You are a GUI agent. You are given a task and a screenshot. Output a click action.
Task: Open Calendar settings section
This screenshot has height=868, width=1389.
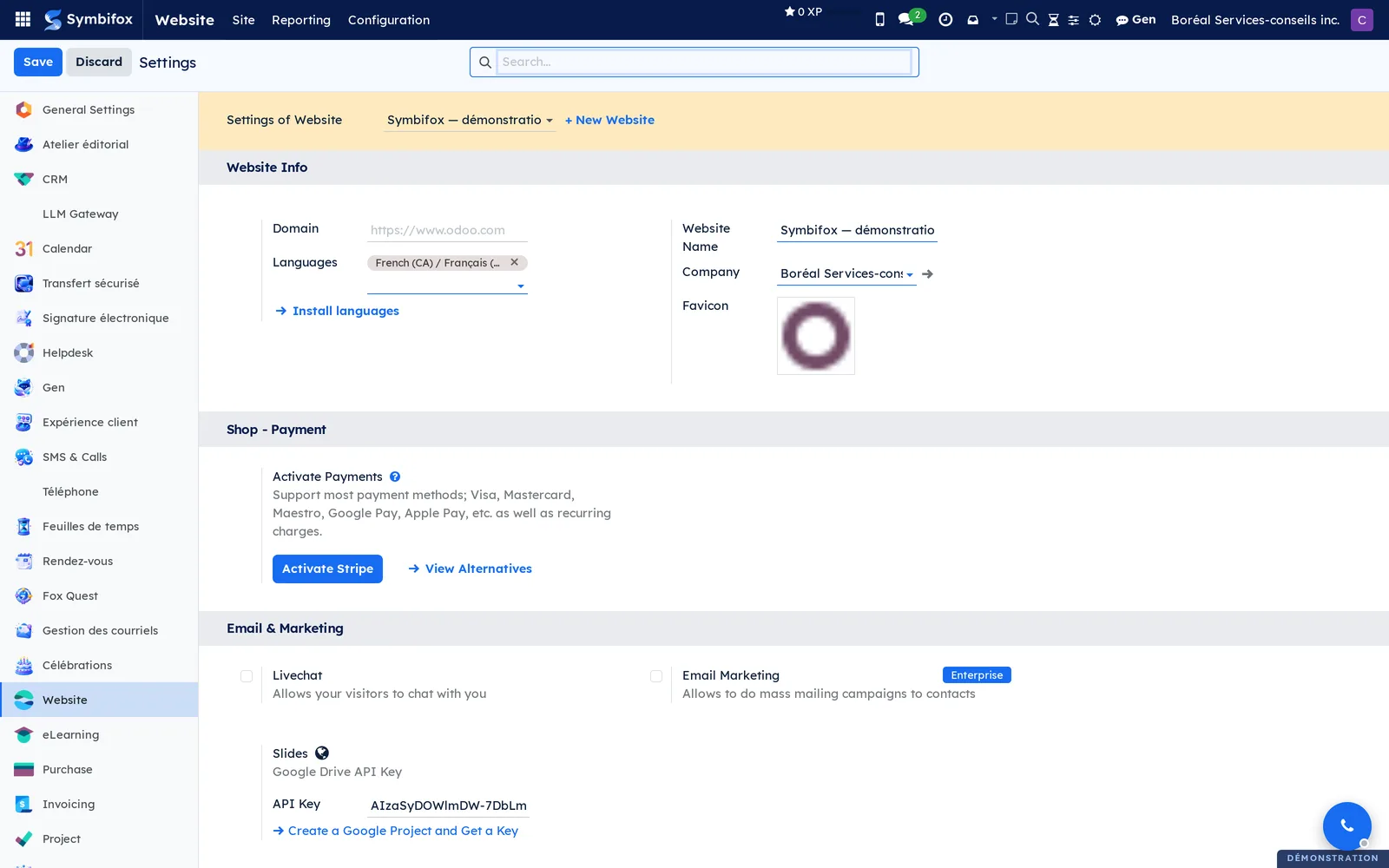[x=99, y=248]
